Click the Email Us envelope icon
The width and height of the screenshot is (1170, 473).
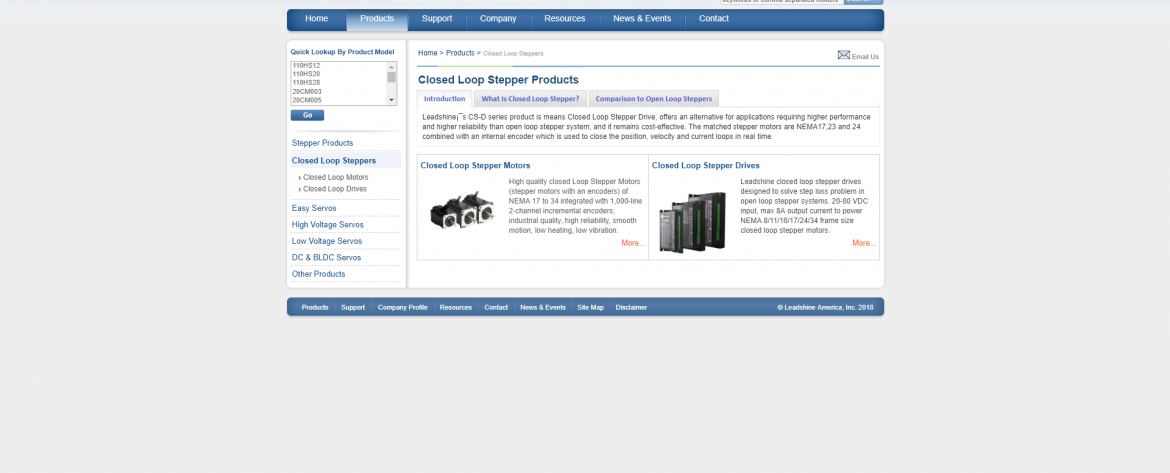(x=844, y=55)
